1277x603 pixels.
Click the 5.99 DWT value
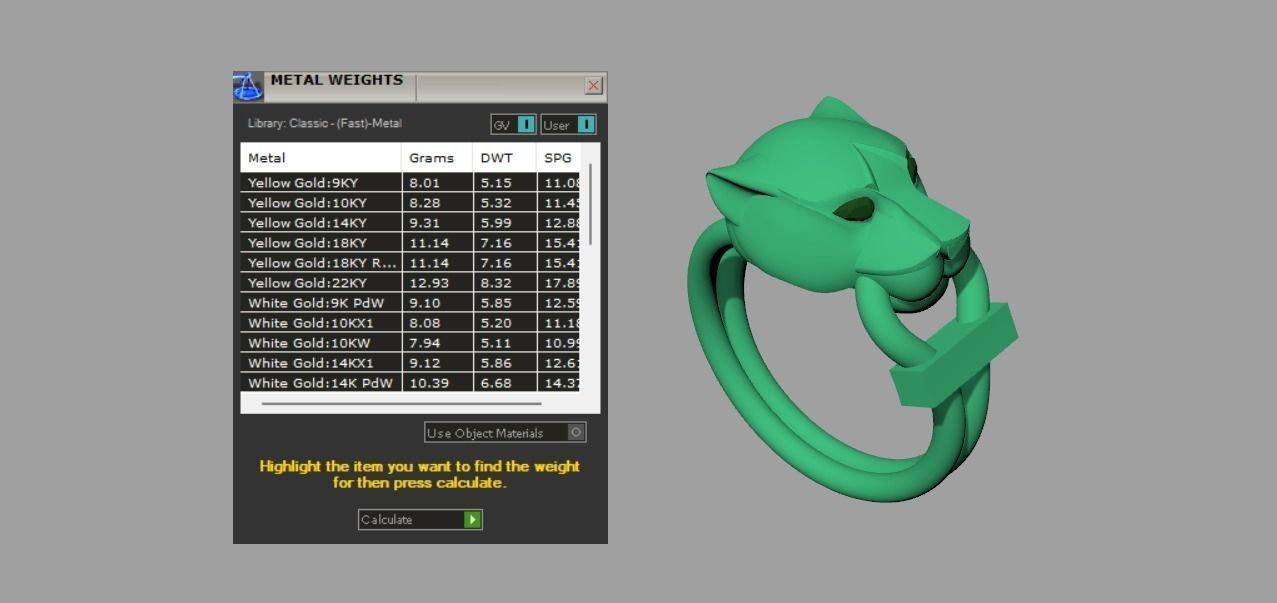coord(496,223)
